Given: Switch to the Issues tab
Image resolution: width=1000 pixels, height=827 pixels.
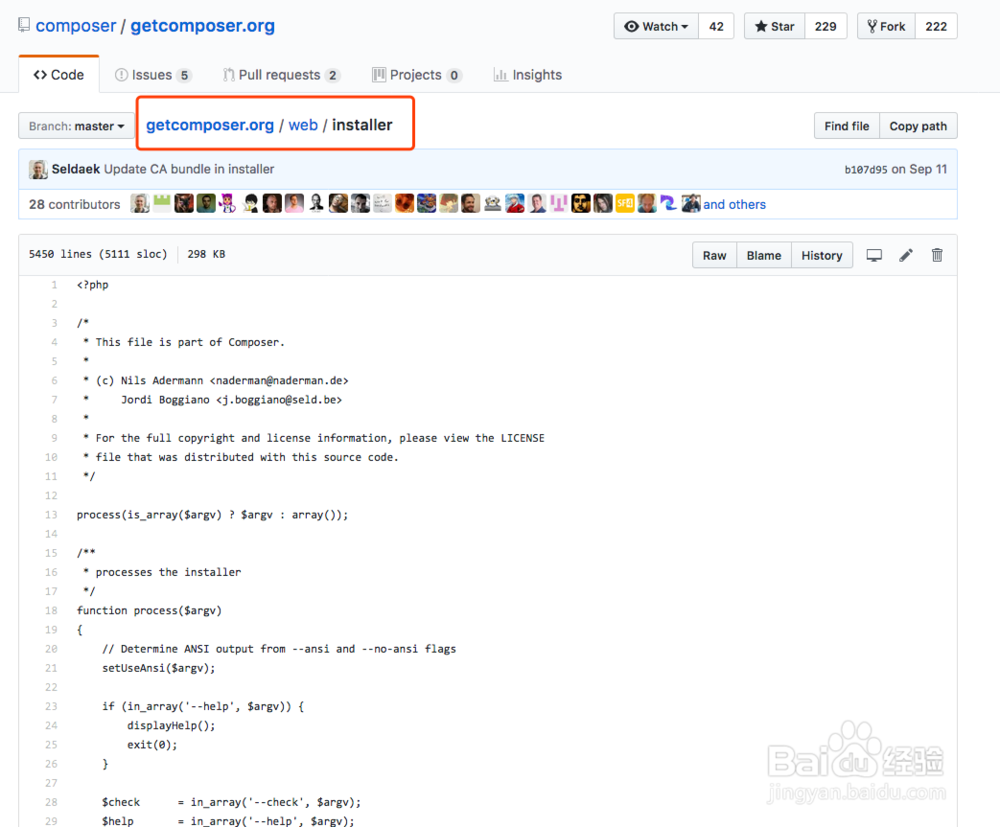Looking at the screenshot, I should pos(153,74).
